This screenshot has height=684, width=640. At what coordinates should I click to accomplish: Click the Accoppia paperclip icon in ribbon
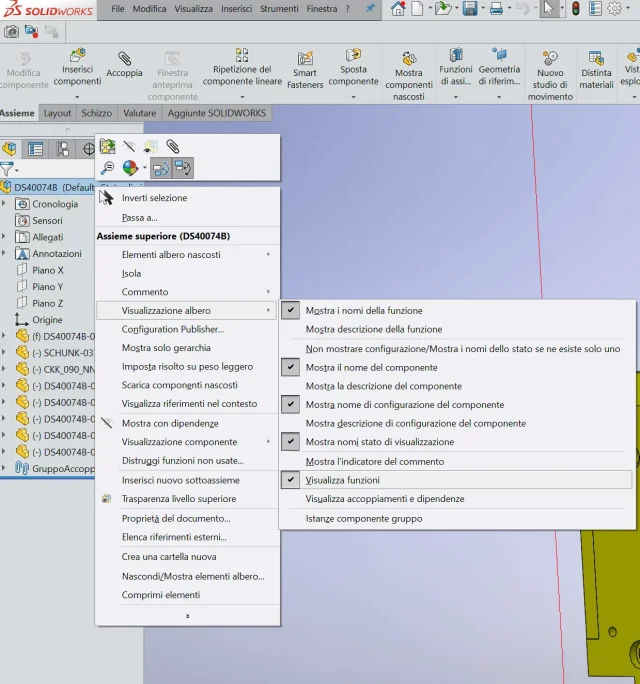click(x=124, y=58)
